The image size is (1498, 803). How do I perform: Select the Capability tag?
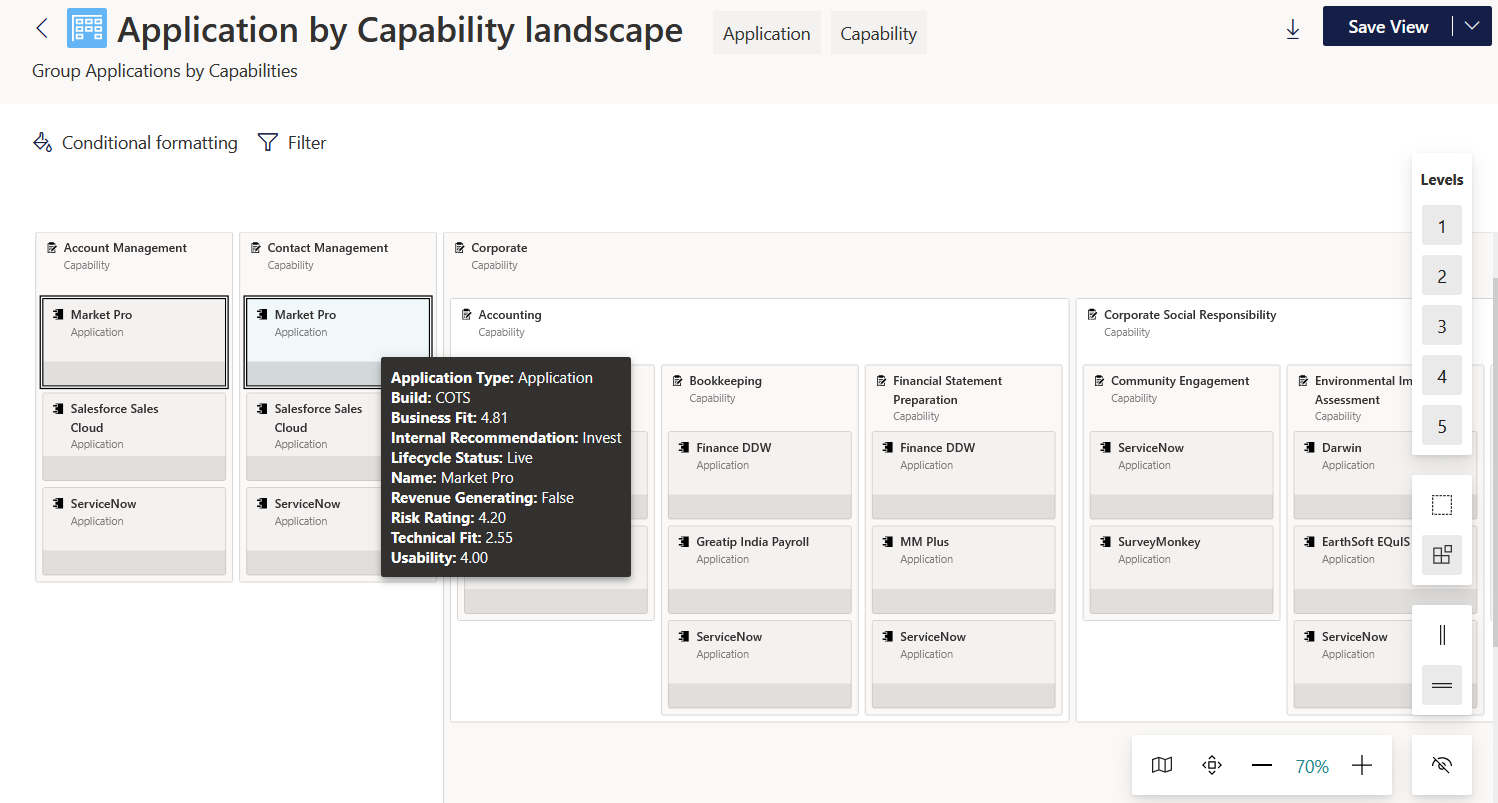pyautogui.click(x=879, y=33)
